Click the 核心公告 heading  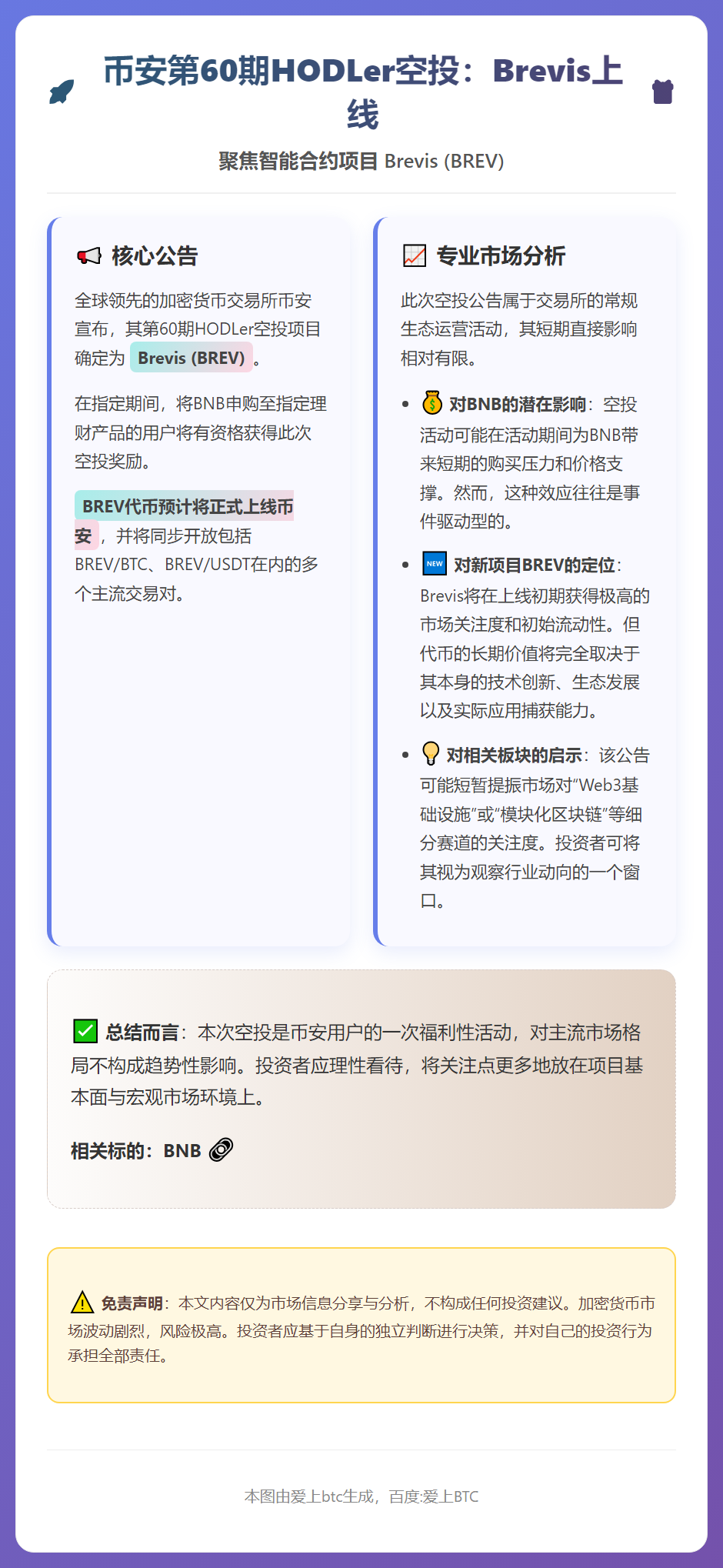[155, 255]
